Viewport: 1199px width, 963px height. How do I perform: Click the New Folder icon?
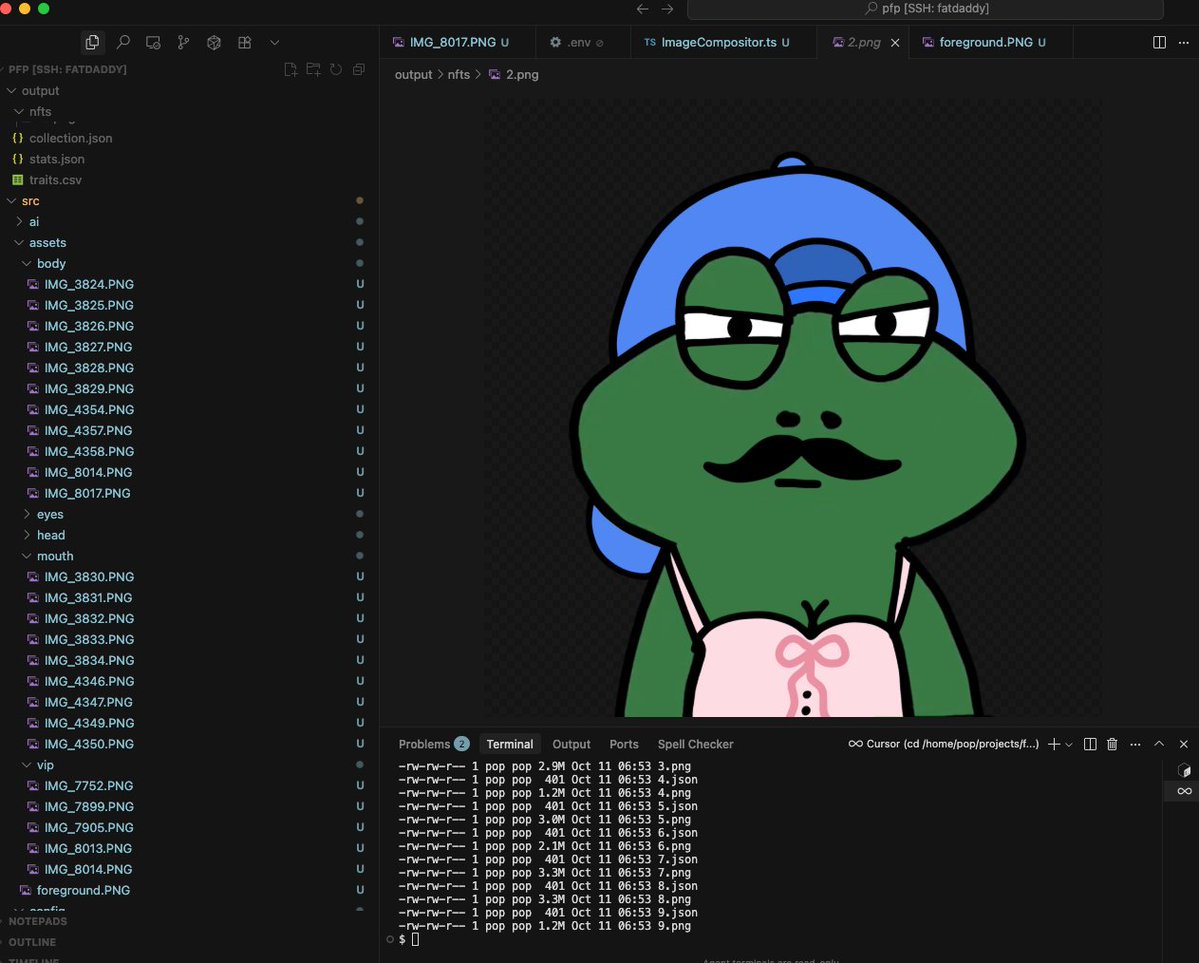click(x=314, y=70)
